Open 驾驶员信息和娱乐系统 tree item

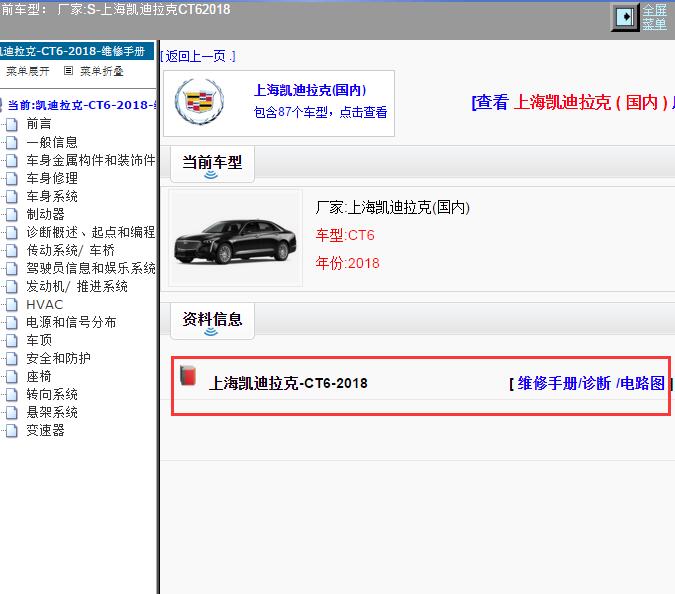pyautogui.click(x=91, y=268)
